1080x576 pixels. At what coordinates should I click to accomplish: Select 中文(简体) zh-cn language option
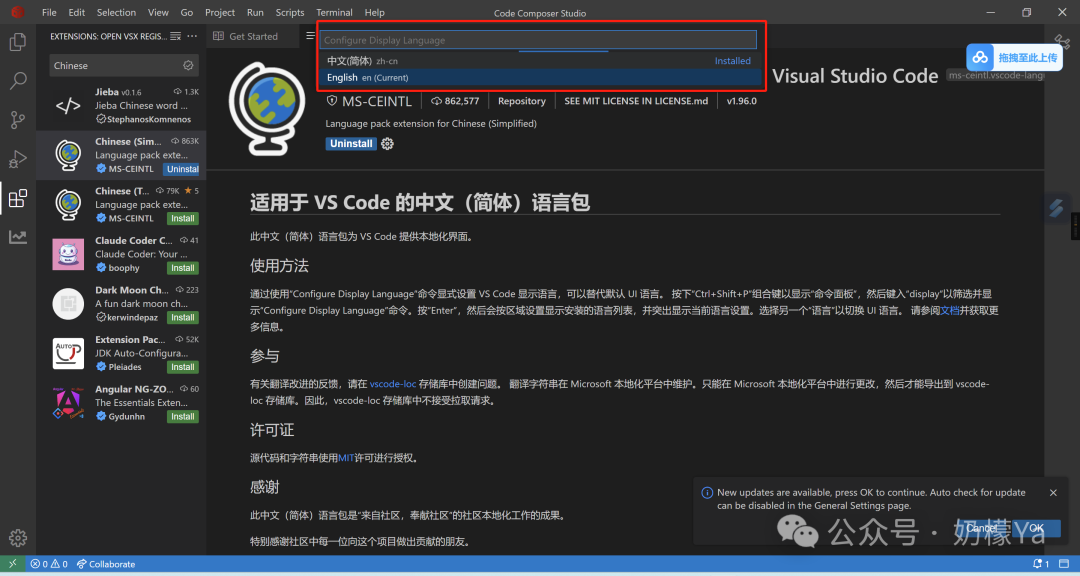click(540, 61)
